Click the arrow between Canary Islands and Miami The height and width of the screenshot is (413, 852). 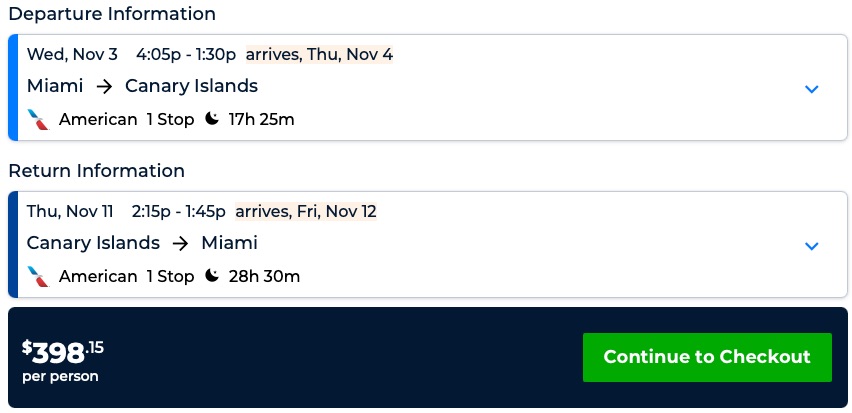180,243
